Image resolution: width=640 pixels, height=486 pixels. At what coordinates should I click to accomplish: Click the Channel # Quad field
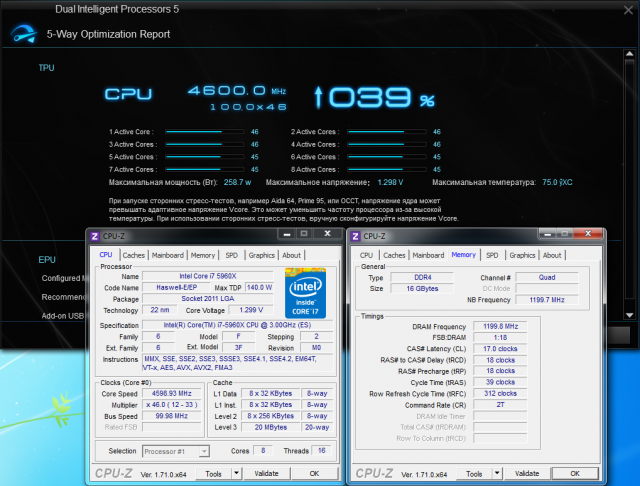tap(547, 277)
